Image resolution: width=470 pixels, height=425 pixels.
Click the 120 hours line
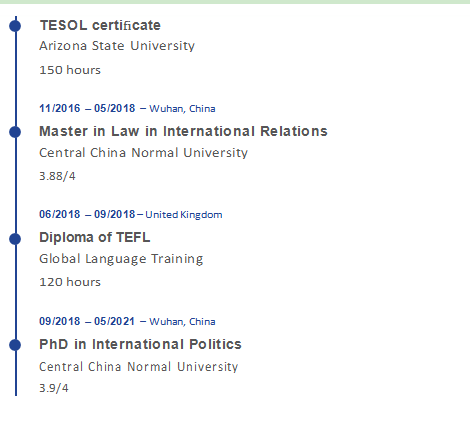click(70, 282)
